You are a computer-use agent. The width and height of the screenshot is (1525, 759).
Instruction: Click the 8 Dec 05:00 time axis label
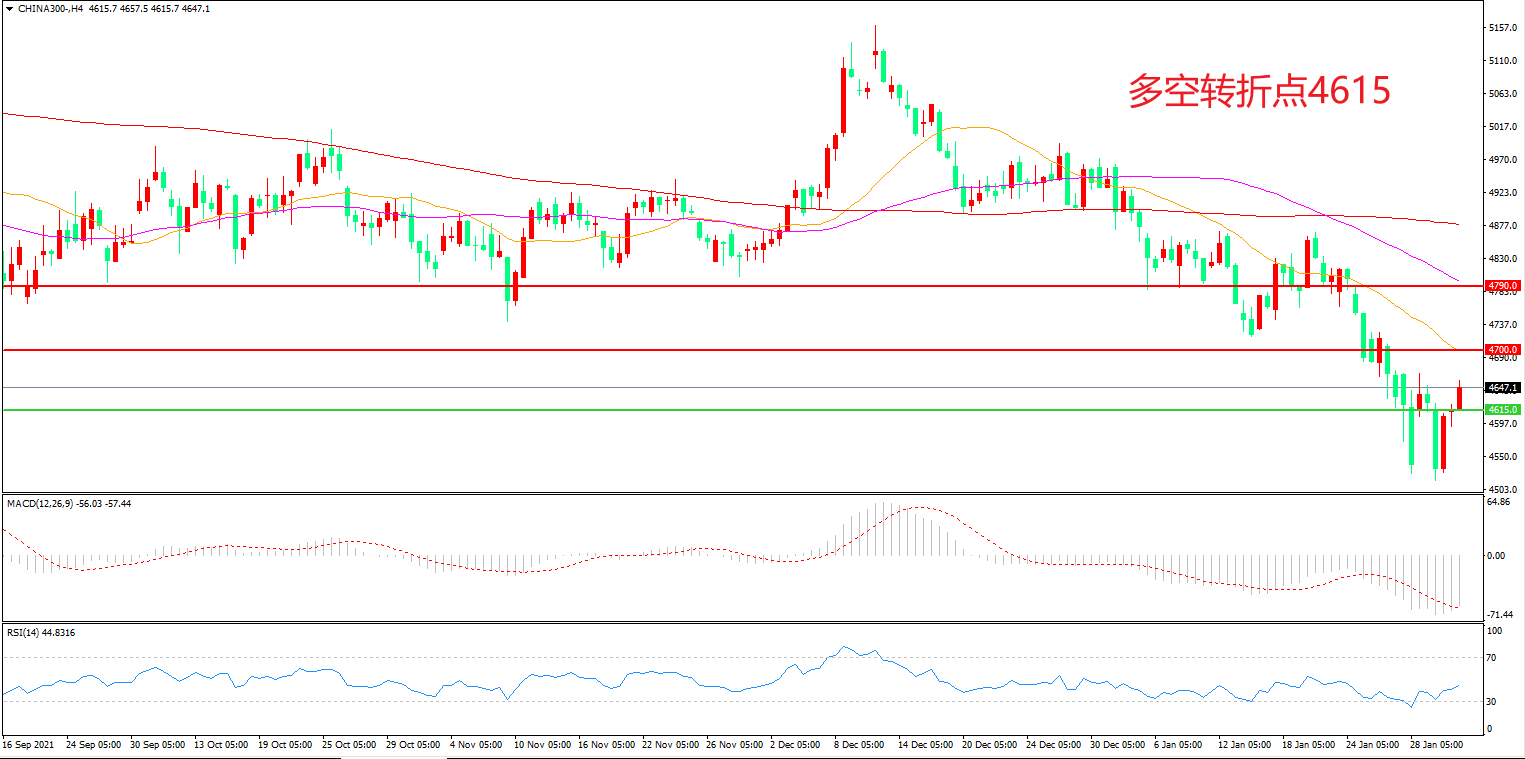859,746
